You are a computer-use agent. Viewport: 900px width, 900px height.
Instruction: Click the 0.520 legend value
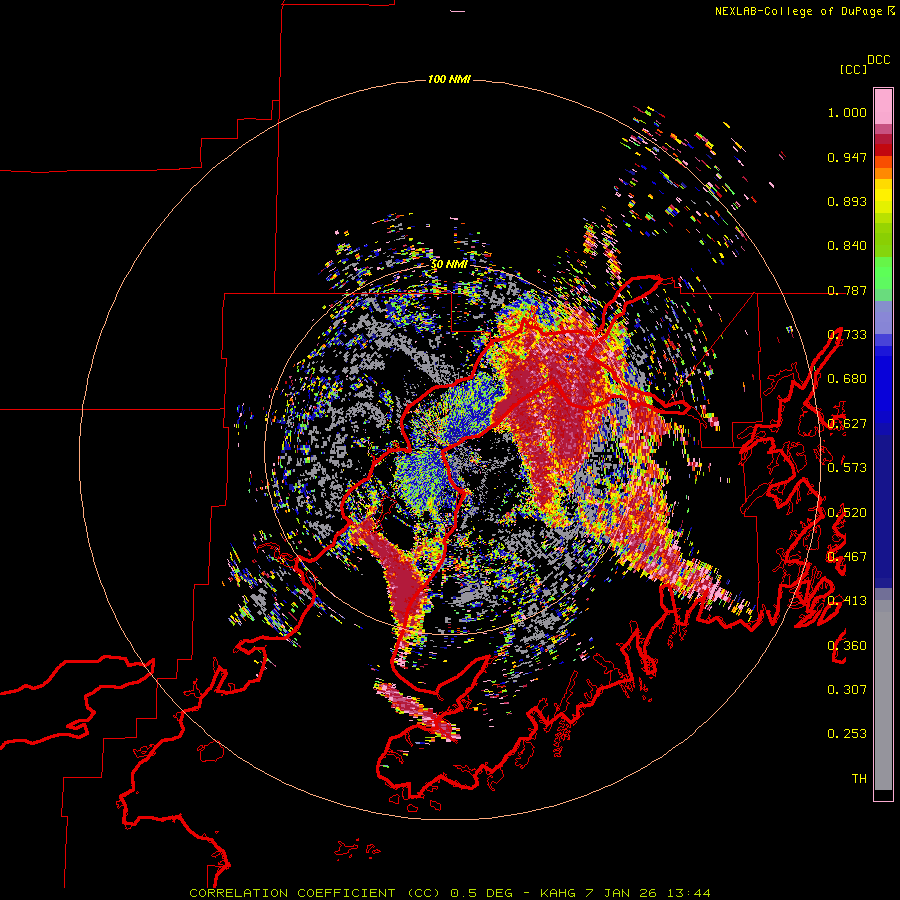pos(847,513)
